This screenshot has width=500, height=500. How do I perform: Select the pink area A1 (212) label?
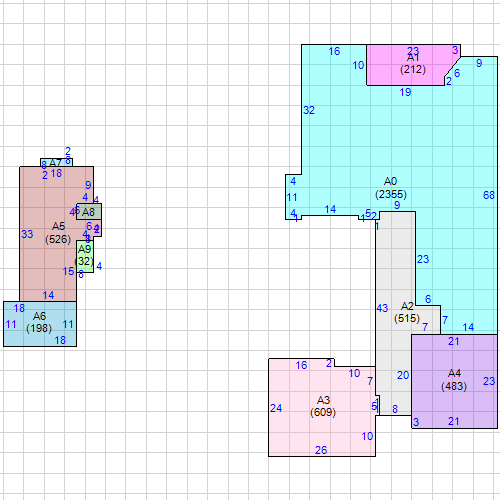pyautogui.click(x=413, y=64)
